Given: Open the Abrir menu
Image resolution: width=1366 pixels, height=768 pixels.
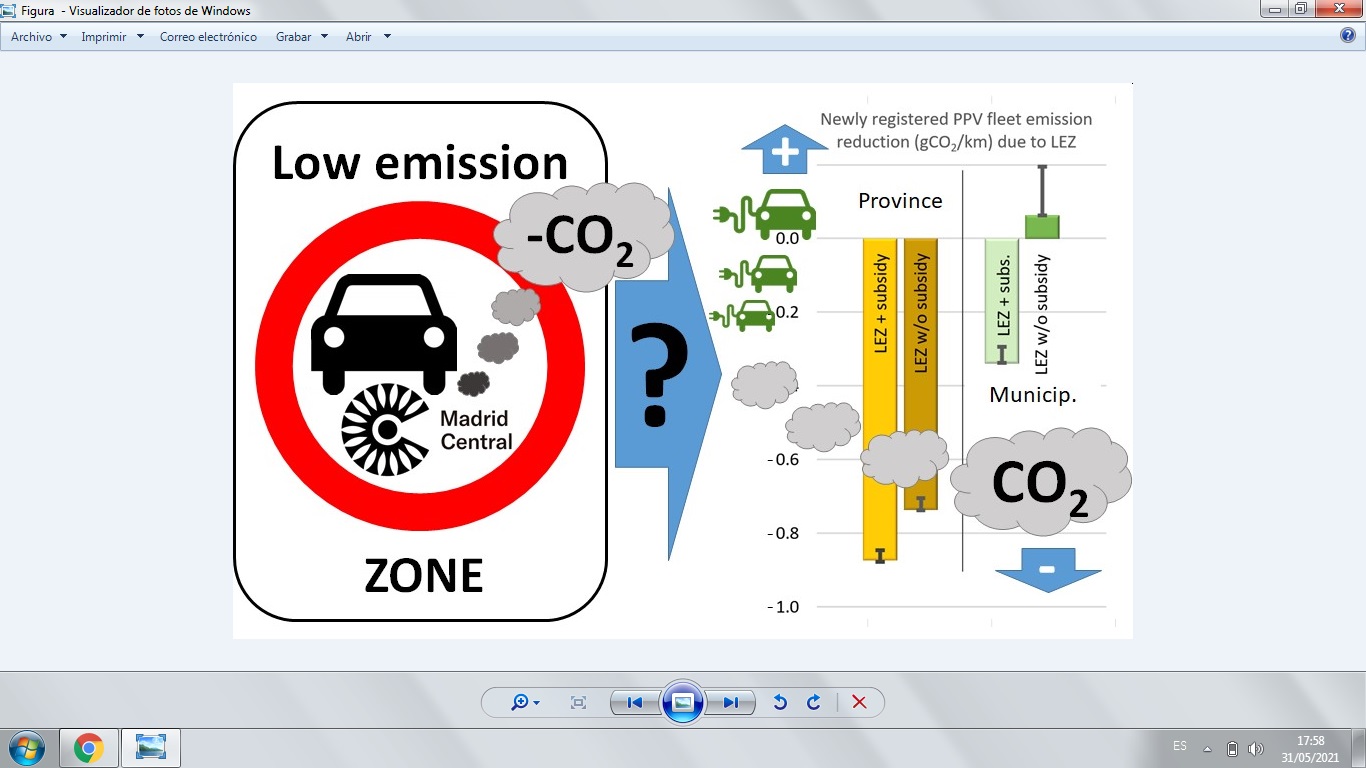Looking at the screenshot, I should [368, 37].
